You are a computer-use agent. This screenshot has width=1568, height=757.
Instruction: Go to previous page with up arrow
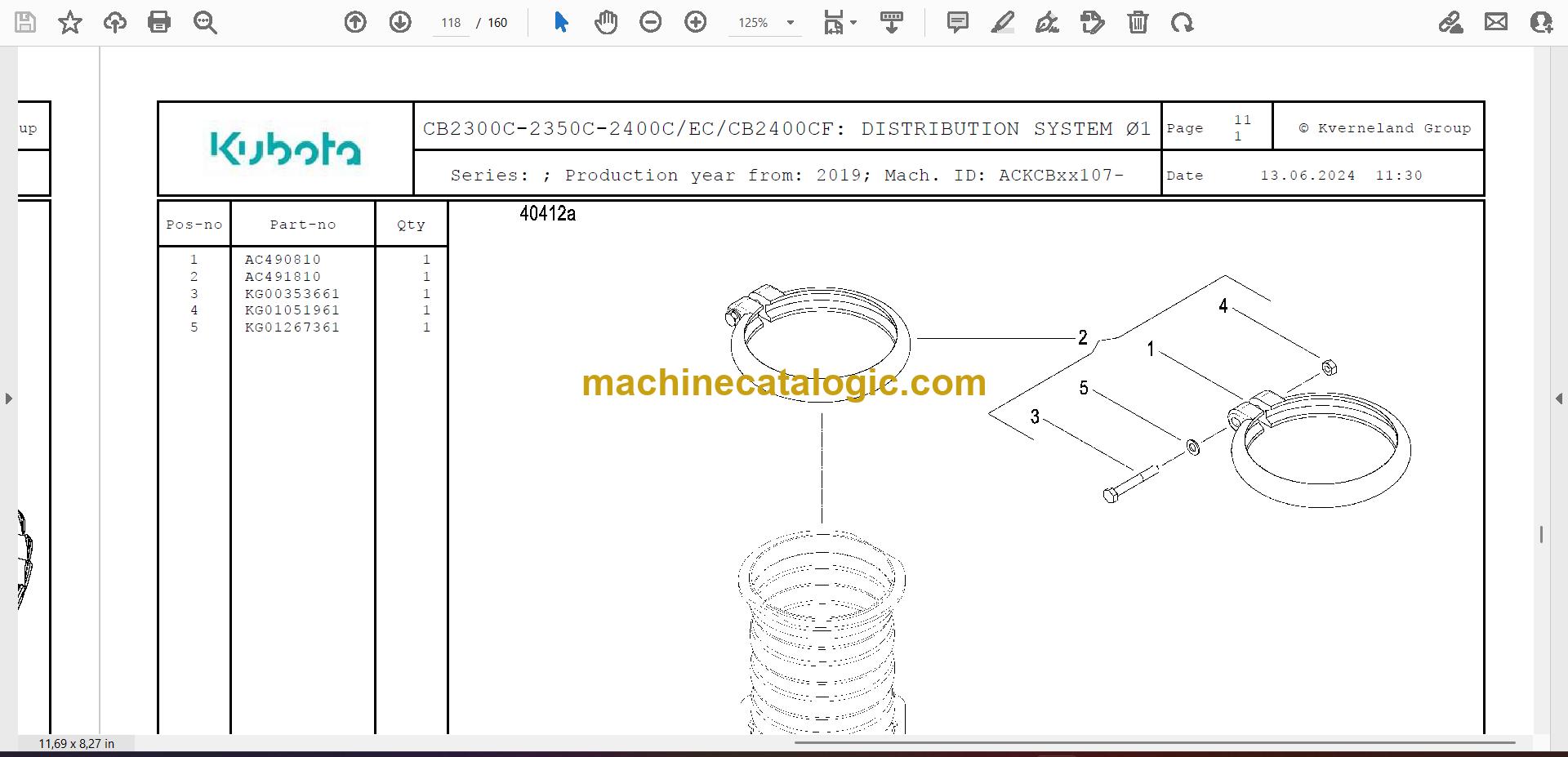(x=355, y=22)
